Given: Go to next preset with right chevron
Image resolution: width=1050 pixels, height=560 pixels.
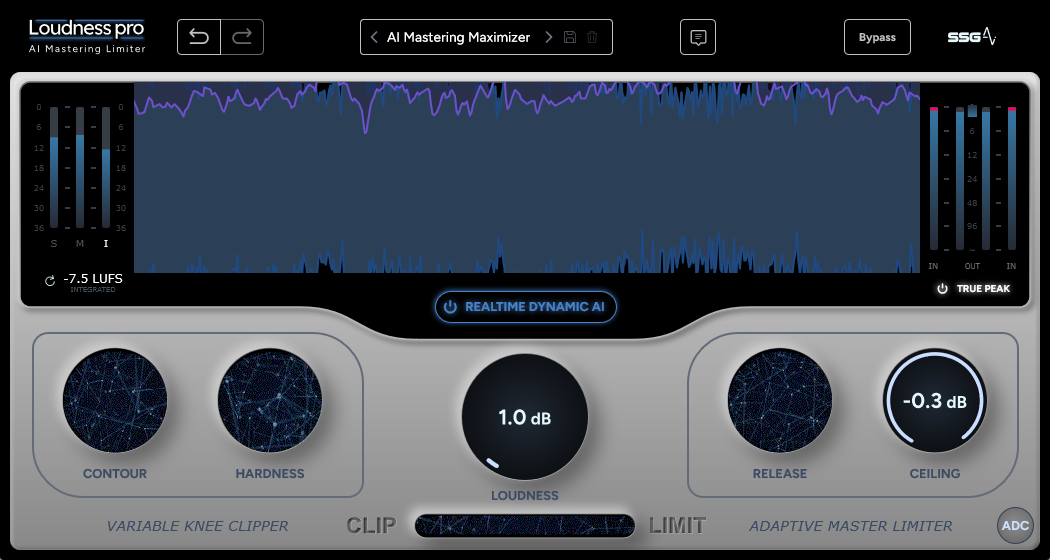Looking at the screenshot, I should (548, 37).
